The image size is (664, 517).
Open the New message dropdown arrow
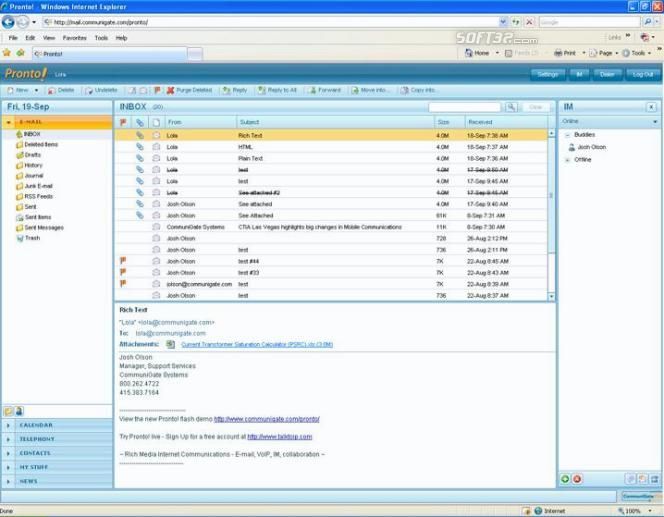[x=36, y=90]
